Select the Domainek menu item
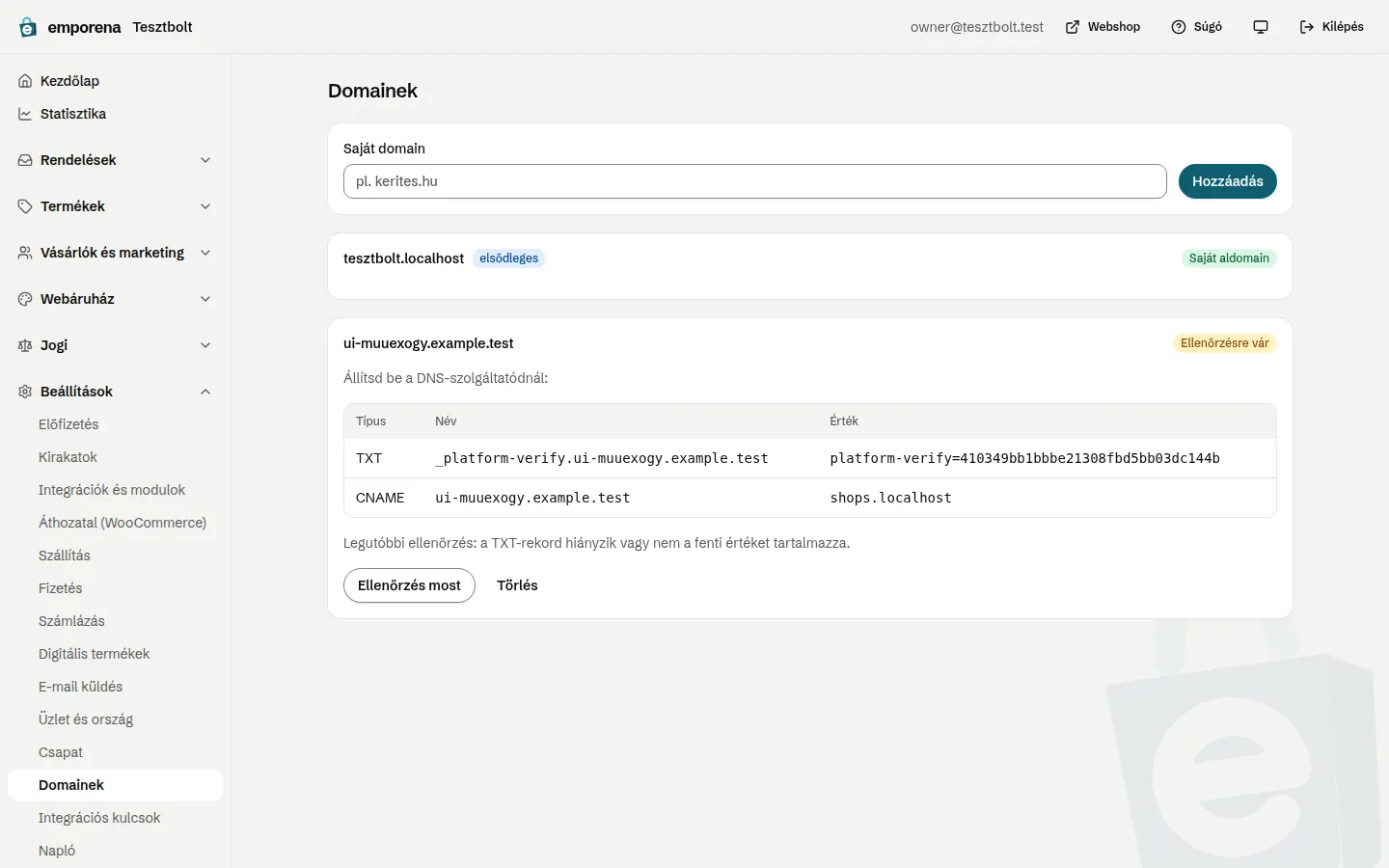Image resolution: width=1389 pixels, height=868 pixels. tap(115, 785)
